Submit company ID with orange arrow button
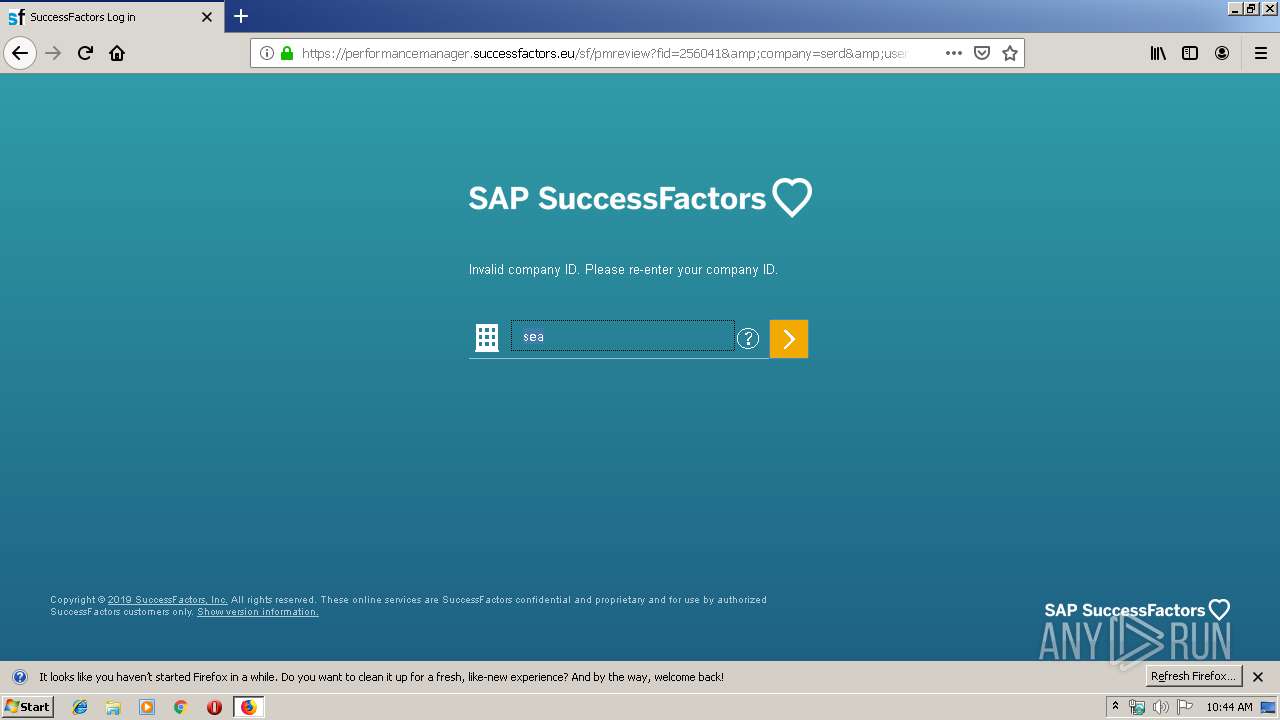The height and width of the screenshot is (720, 1280). coord(789,339)
